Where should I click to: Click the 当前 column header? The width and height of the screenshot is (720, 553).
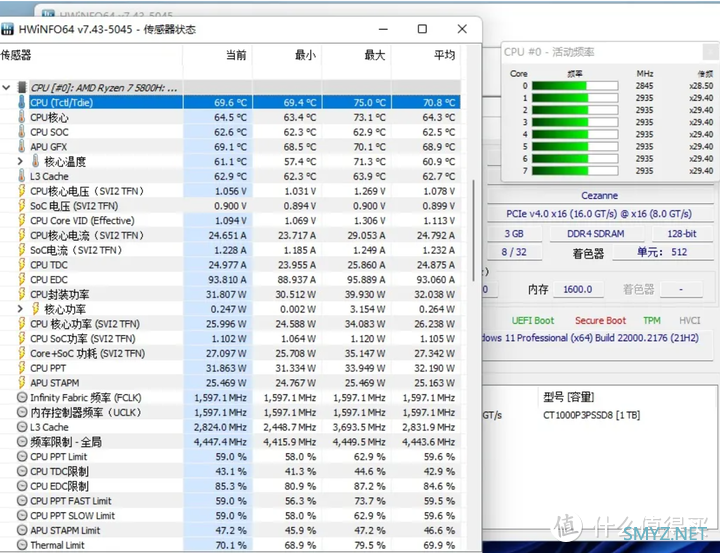(236, 56)
